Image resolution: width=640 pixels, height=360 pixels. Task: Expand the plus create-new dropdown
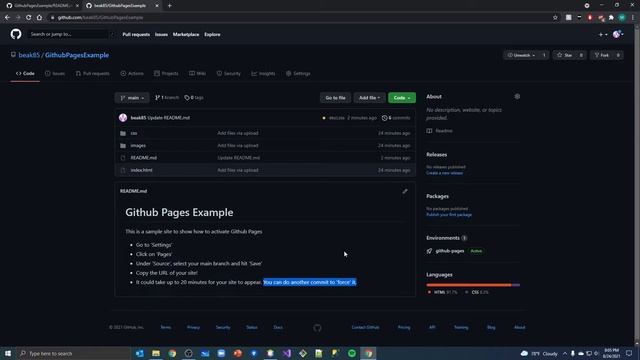(603, 35)
